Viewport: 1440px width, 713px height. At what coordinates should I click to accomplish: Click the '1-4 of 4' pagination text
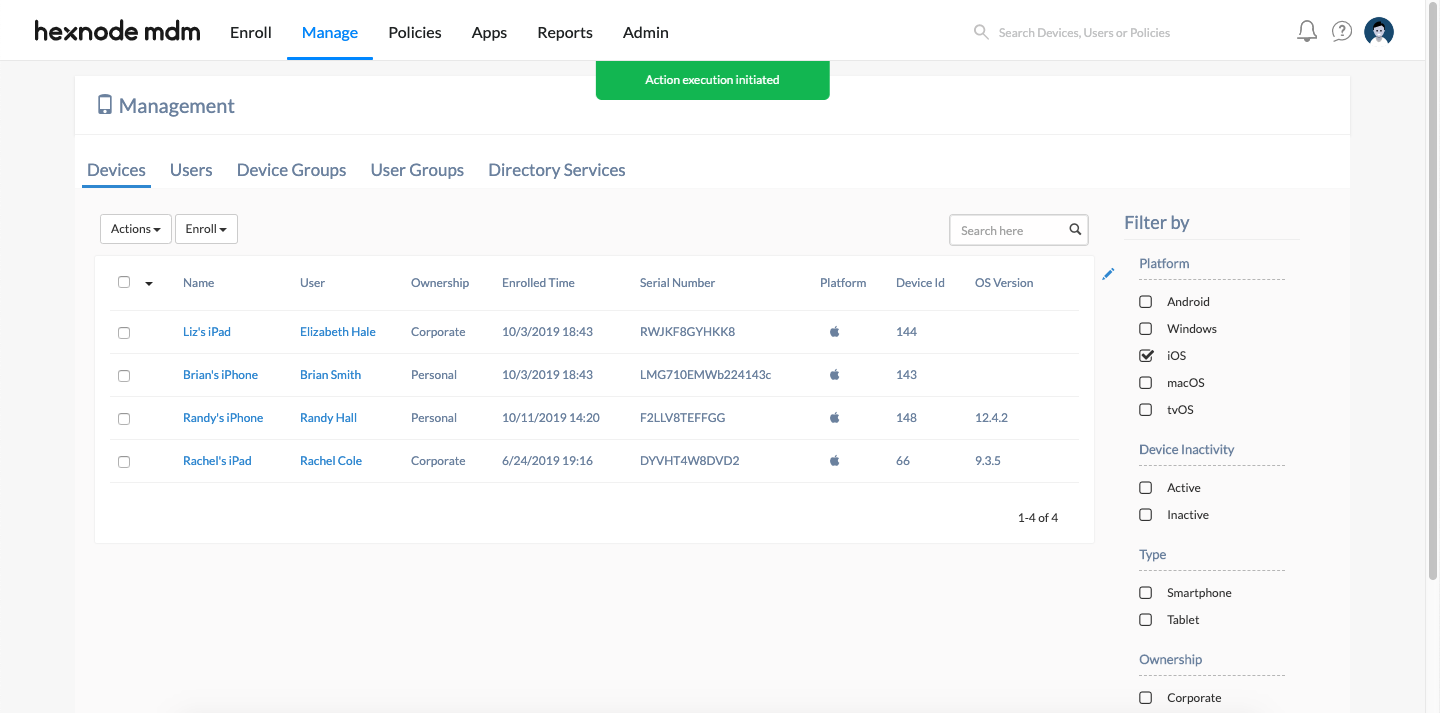coord(1038,518)
